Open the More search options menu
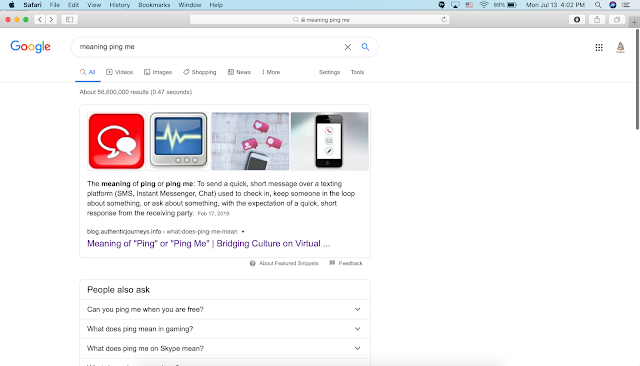Viewport: 640px width, 366px height. pos(271,72)
